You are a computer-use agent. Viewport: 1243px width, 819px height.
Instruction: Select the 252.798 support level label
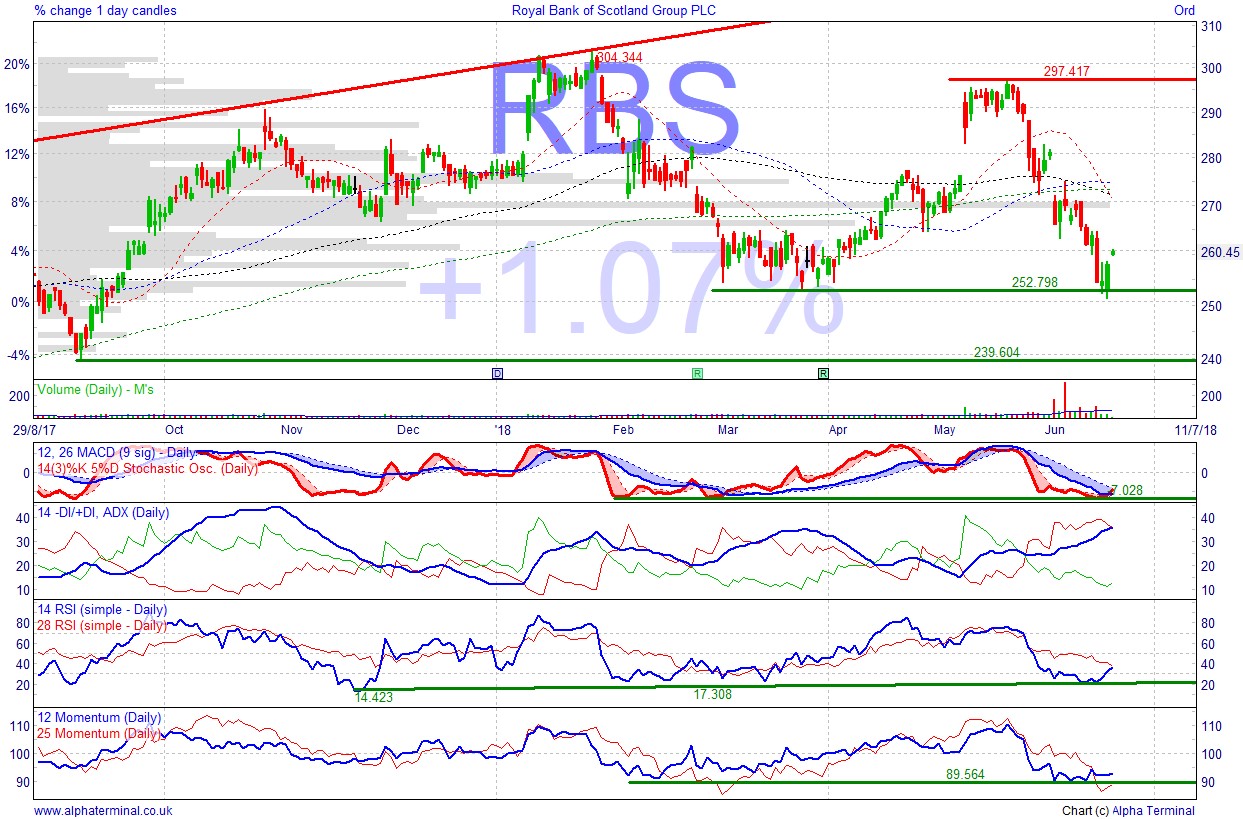[x=1034, y=283]
